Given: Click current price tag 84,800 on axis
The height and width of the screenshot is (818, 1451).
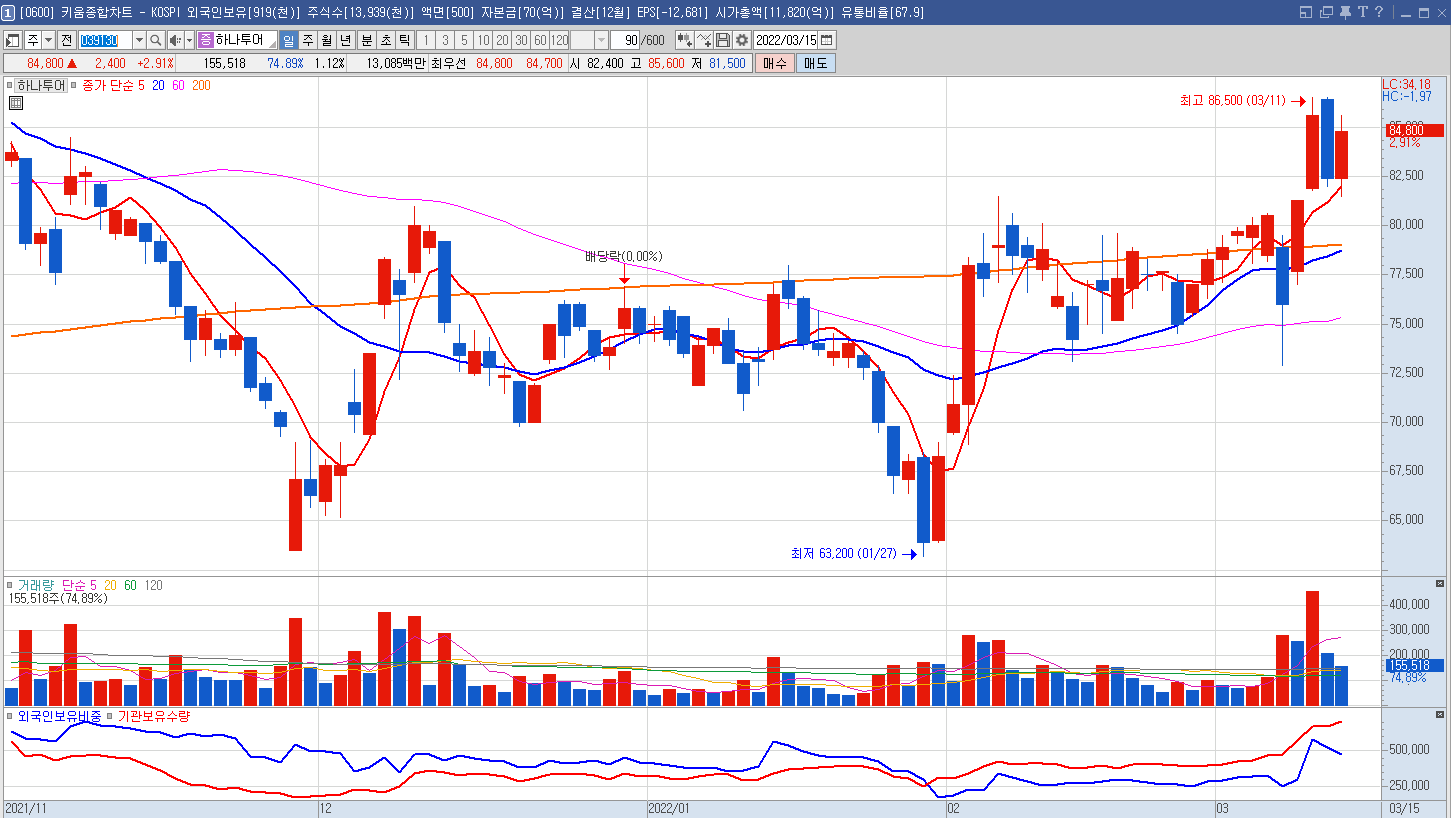Looking at the screenshot, I should pos(1414,130).
